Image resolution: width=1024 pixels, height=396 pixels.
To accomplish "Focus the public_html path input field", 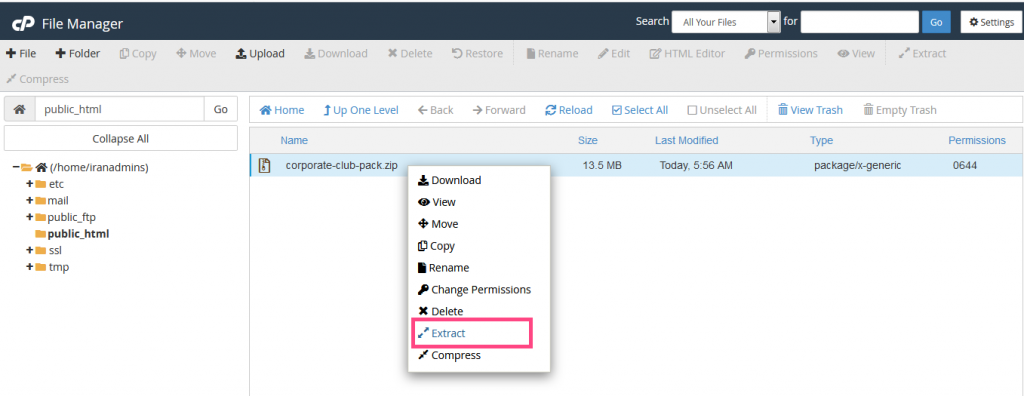I will coord(120,110).
